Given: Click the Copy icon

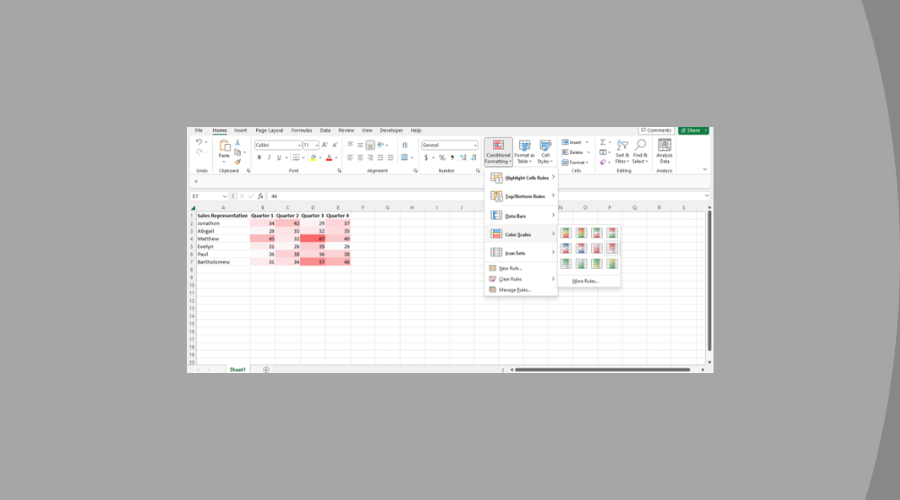Looking at the screenshot, I should click(x=238, y=152).
